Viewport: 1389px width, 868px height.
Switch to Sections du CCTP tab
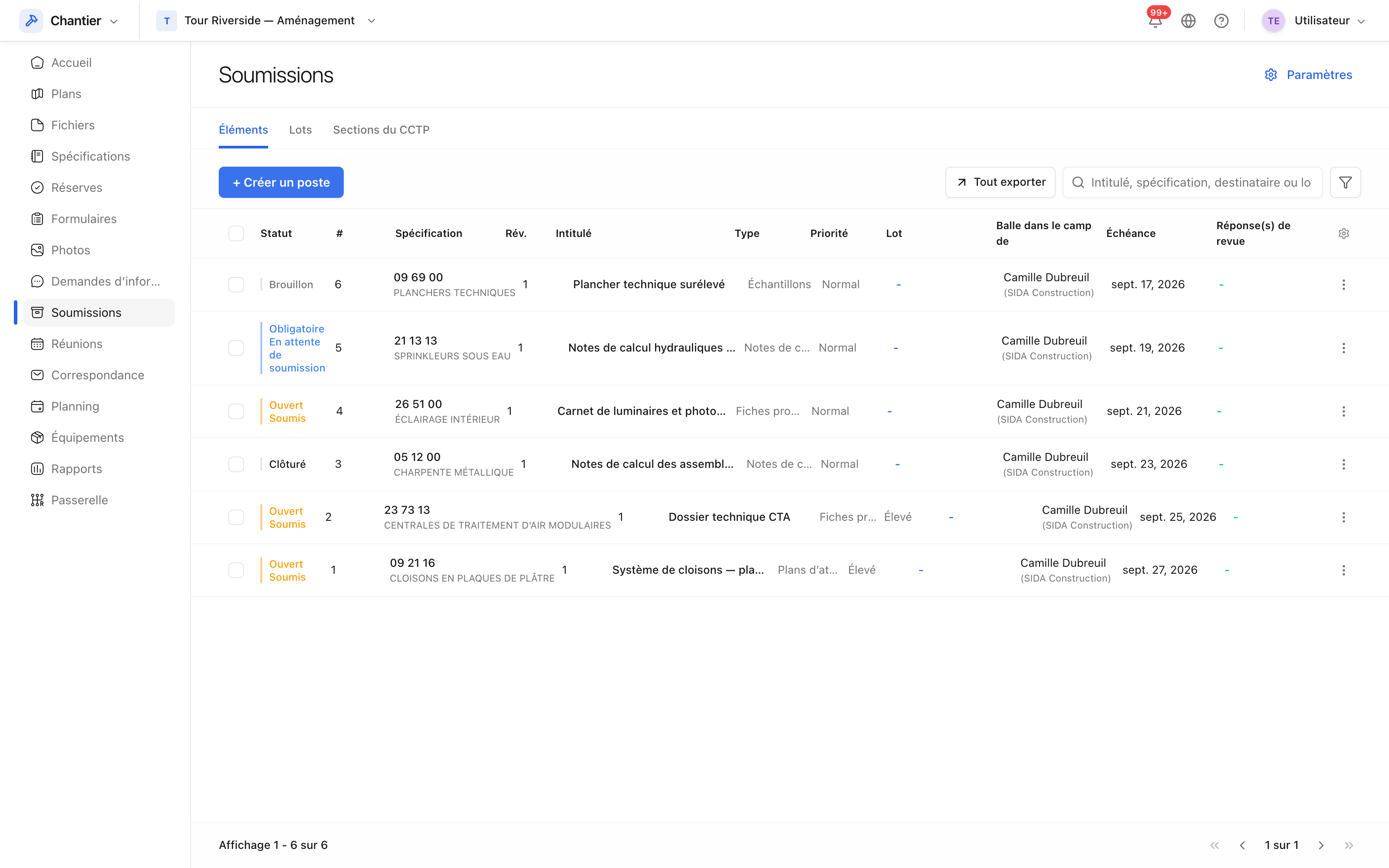(x=381, y=130)
